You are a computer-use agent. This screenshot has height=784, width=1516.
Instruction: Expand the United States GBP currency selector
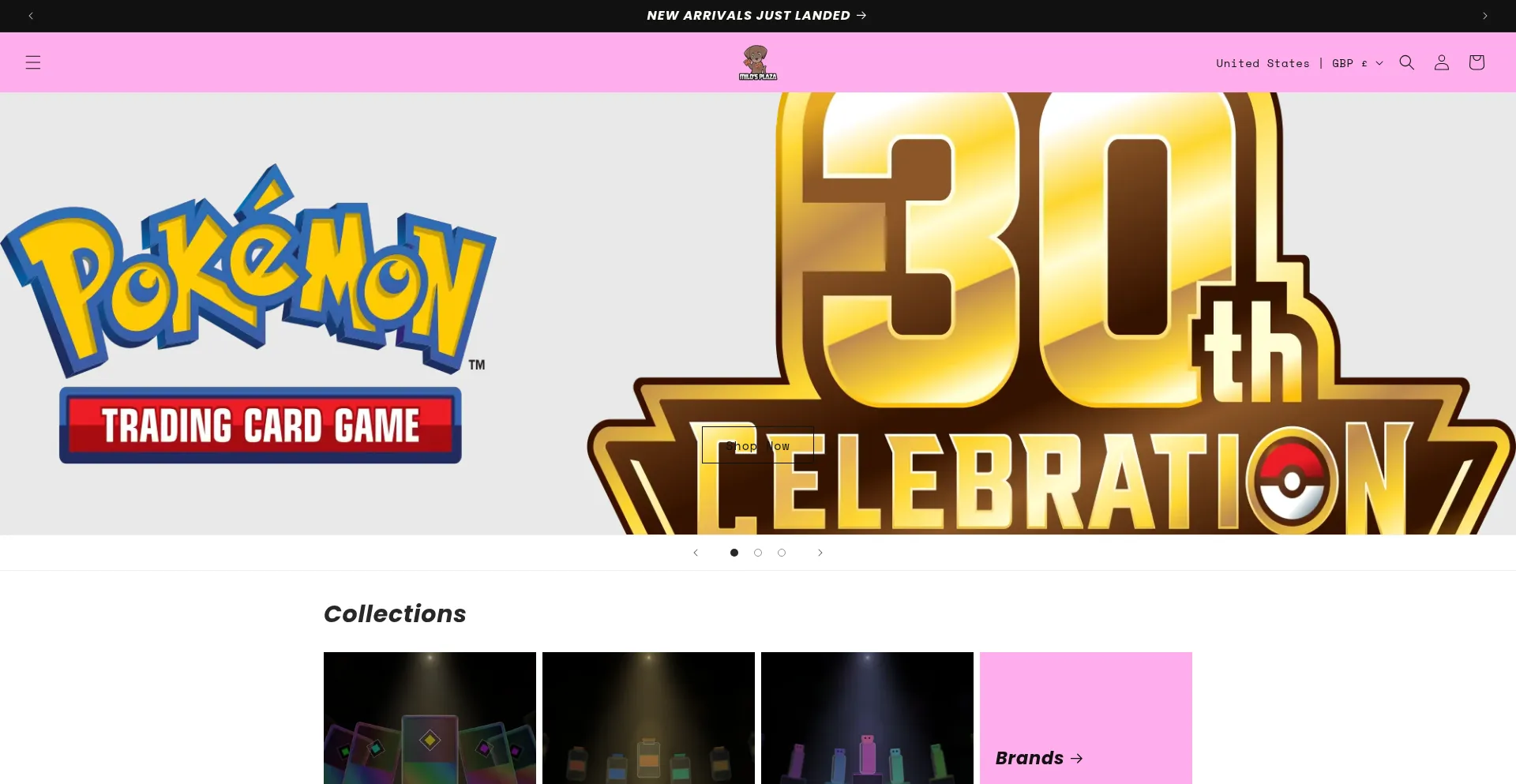coord(1300,63)
